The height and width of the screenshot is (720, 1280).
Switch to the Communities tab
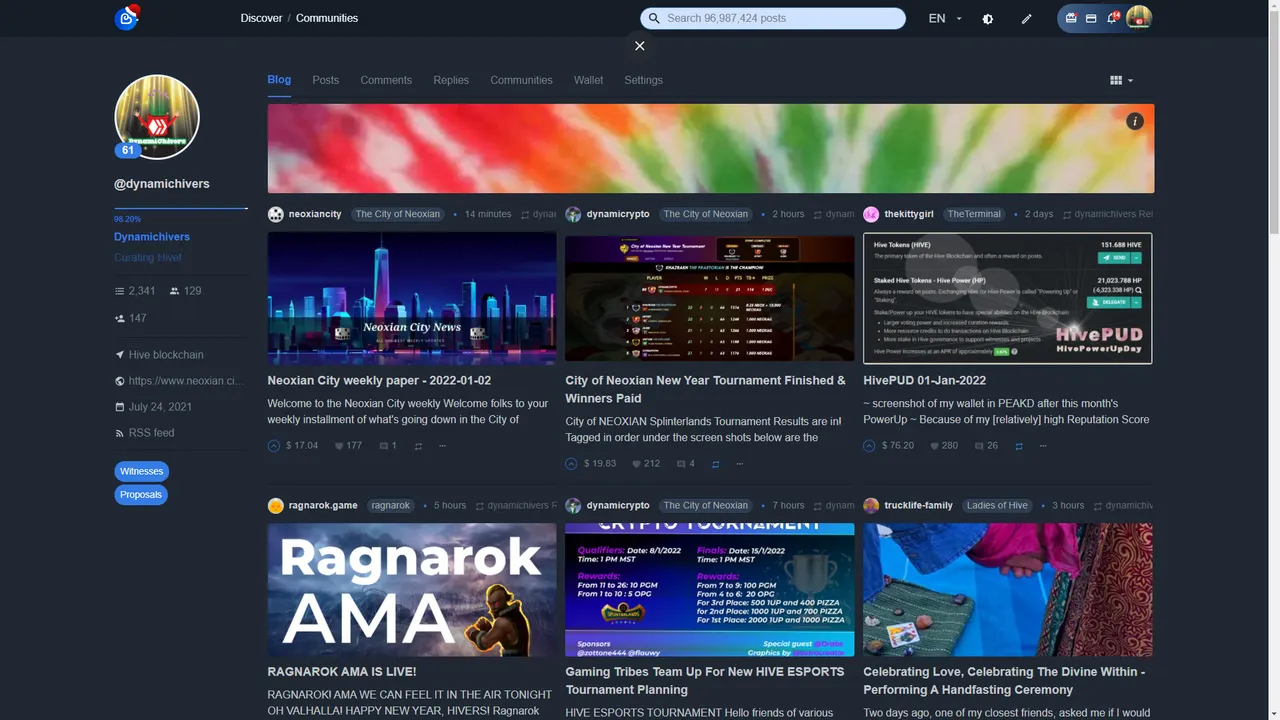click(521, 80)
